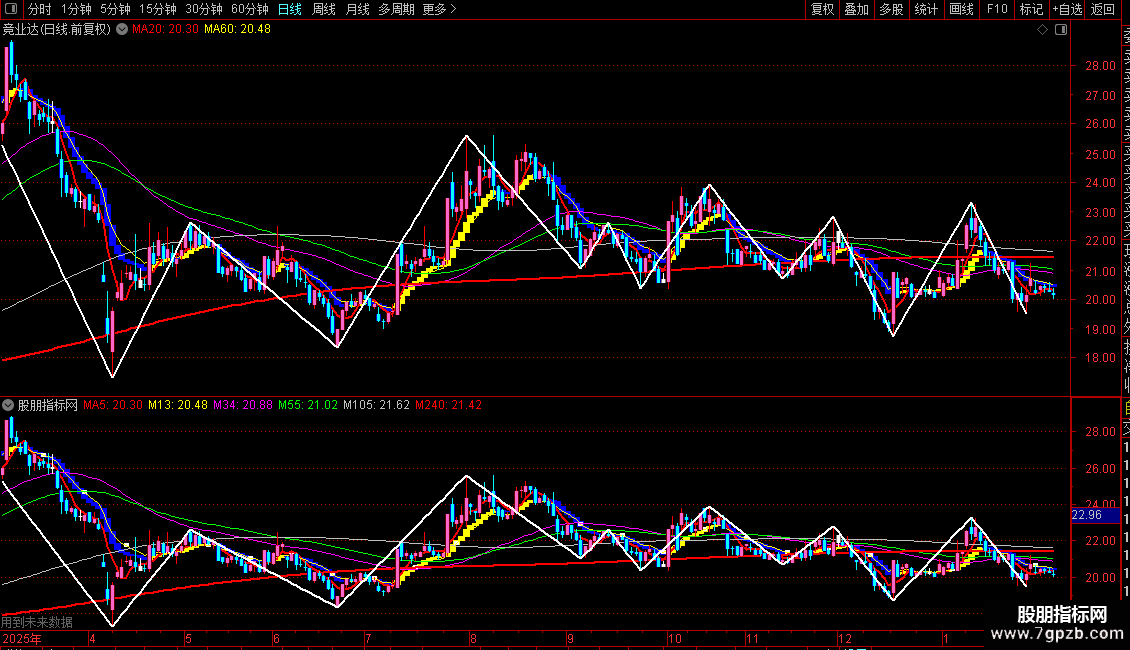Click the 复权 button
1130x650 pixels.
pos(822,9)
